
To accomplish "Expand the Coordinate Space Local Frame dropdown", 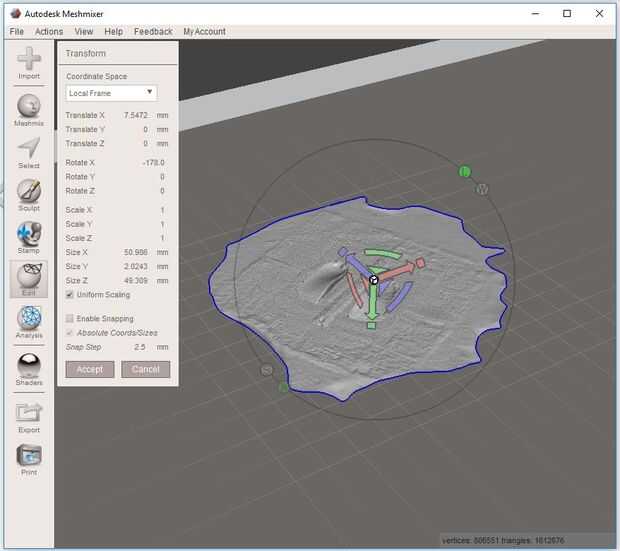I will pyautogui.click(x=111, y=93).
